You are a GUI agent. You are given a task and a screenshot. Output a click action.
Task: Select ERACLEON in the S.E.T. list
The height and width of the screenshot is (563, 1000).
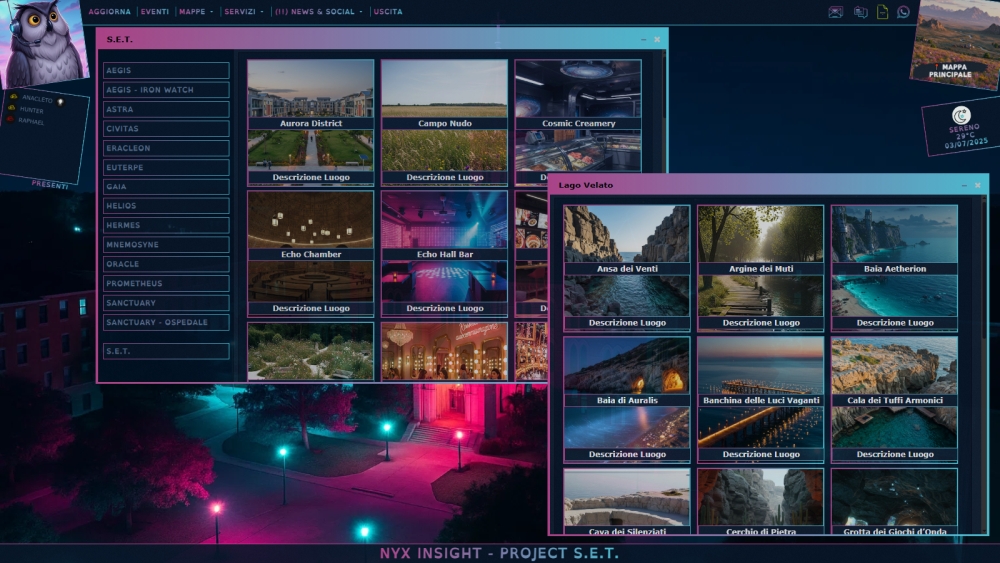tap(166, 148)
